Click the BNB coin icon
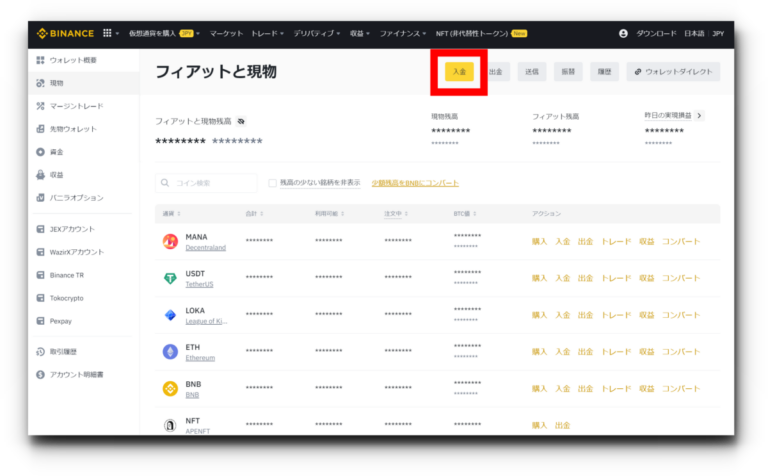Viewport: 768px width, 476px height. point(170,389)
